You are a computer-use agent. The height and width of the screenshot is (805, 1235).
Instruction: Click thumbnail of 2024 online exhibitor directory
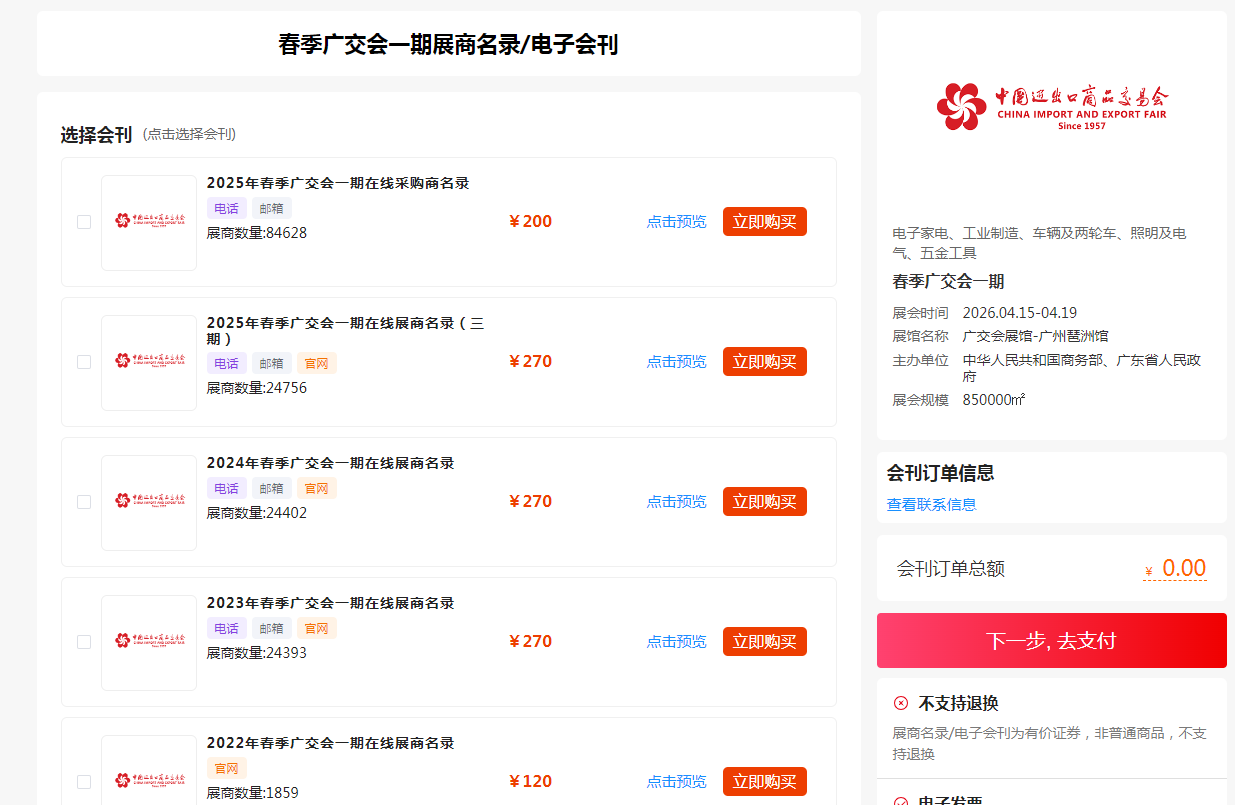pyautogui.click(x=149, y=502)
